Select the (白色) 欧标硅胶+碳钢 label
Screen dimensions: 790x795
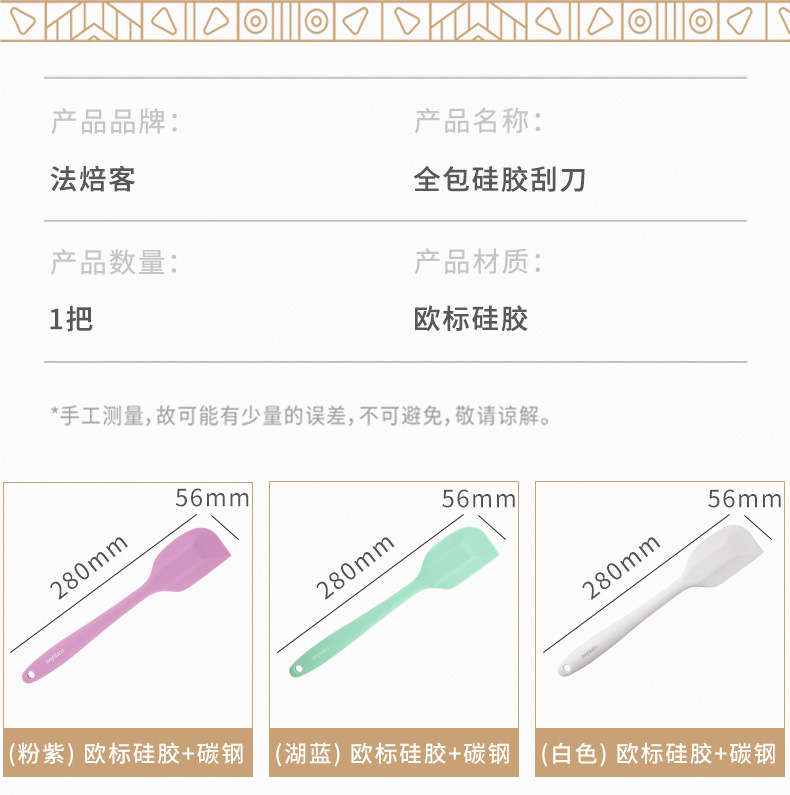[x=659, y=754]
